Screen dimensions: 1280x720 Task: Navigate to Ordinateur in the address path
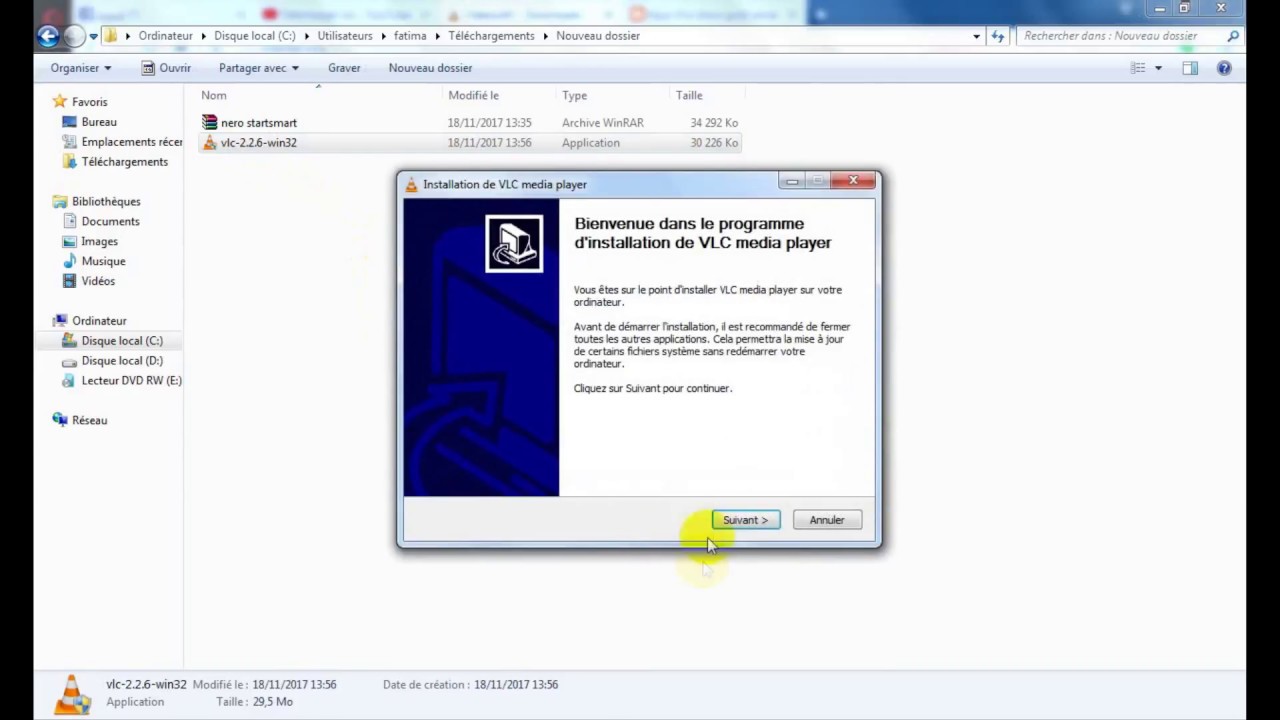(x=166, y=36)
